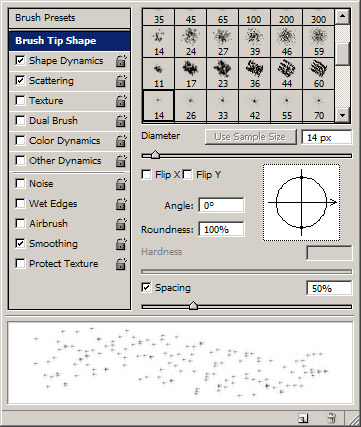Toggle the lock icon for Scattering

point(121,81)
